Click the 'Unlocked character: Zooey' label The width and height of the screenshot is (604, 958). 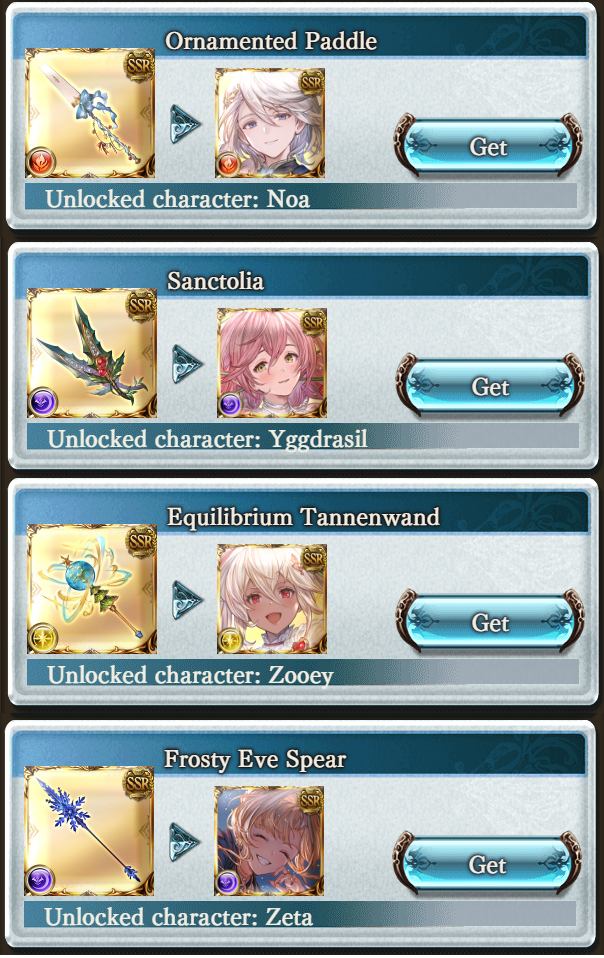tap(191, 675)
